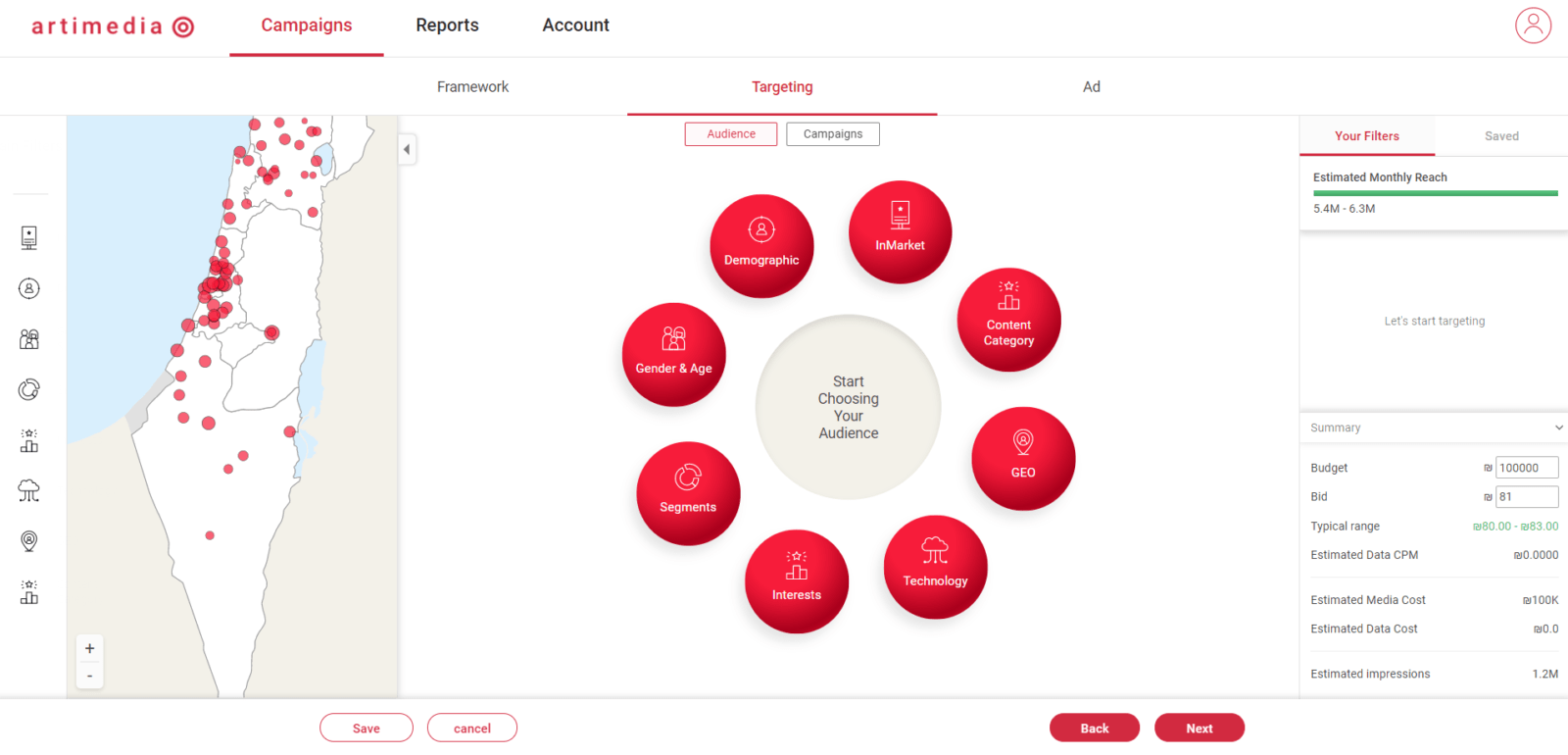The width and height of the screenshot is (1568, 755).
Task: Select the Gender & Age bubble
Action: (674, 355)
